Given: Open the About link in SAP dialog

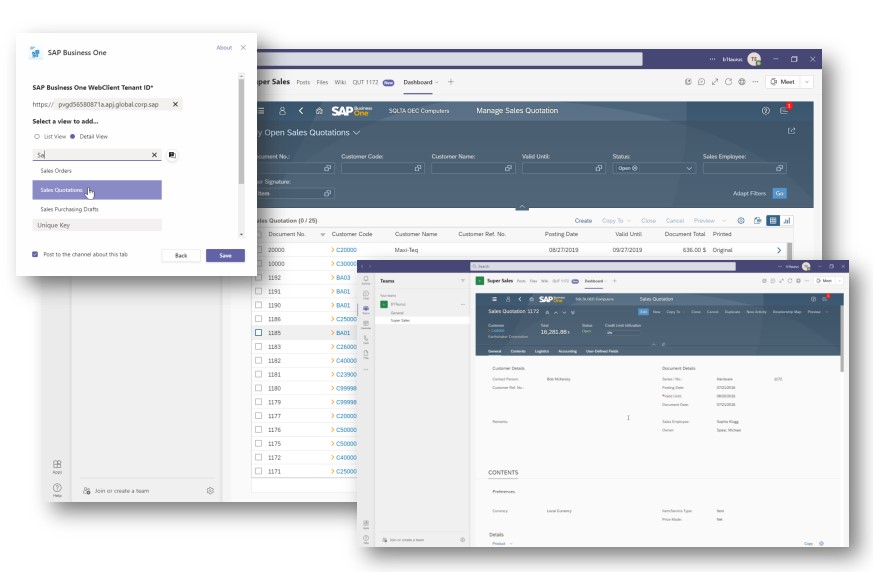Looking at the screenshot, I should click(x=224, y=48).
